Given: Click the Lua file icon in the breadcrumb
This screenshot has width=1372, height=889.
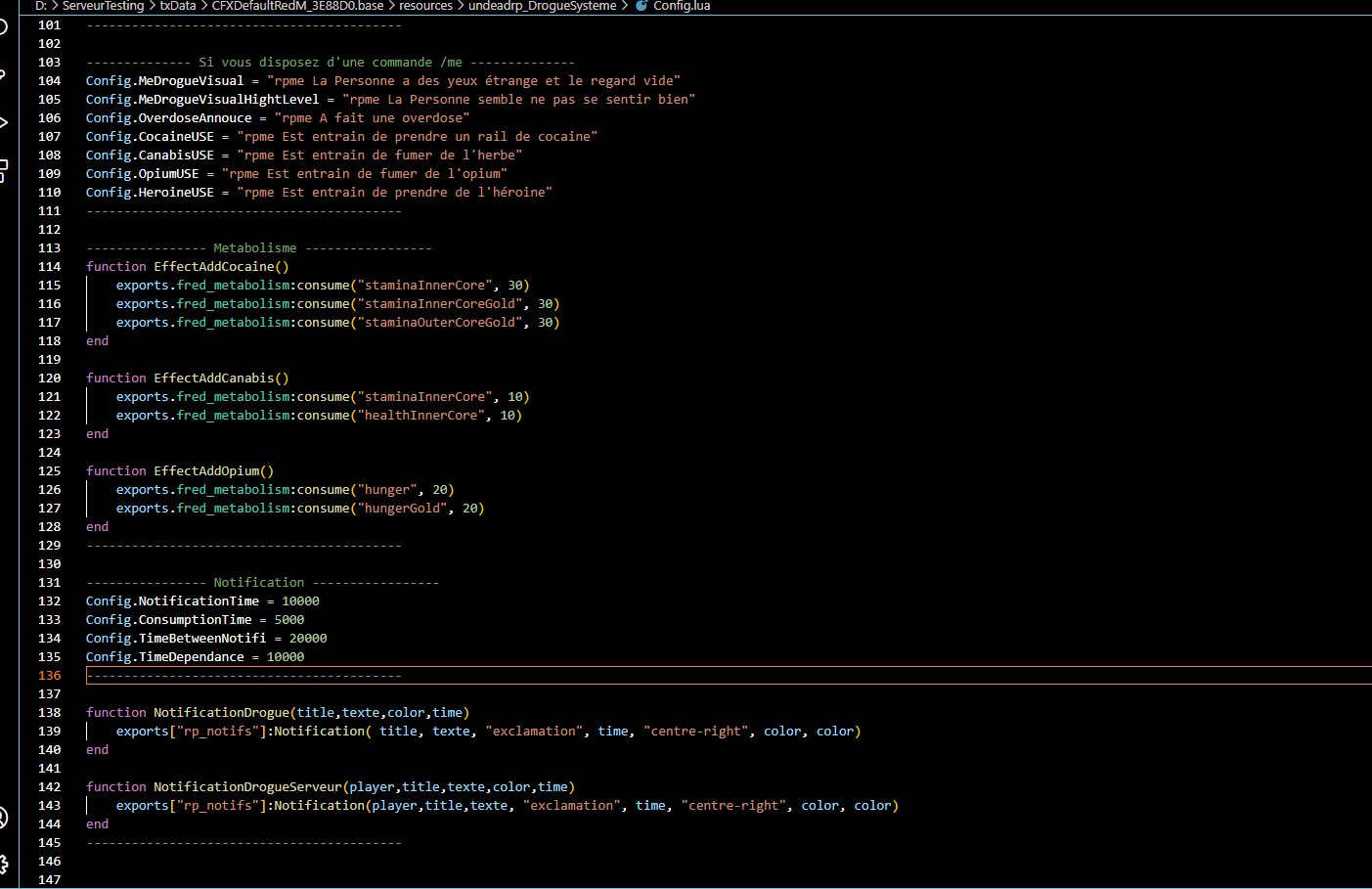Looking at the screenshot, I should pyautogui.click(x=642, y=6).
